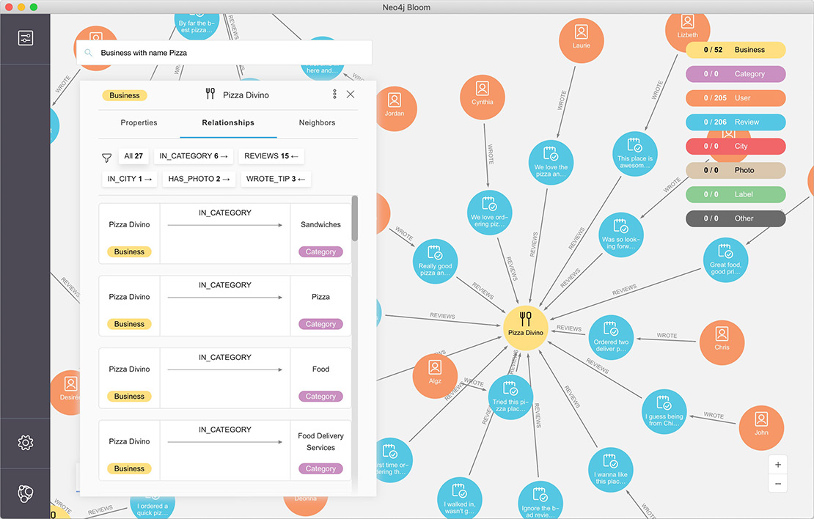Image resolution: width=814 pixels, height=519 pixels.
Task: Click the Business tag in inspector header
Action: pyautogui.click(x=125, y=95)
